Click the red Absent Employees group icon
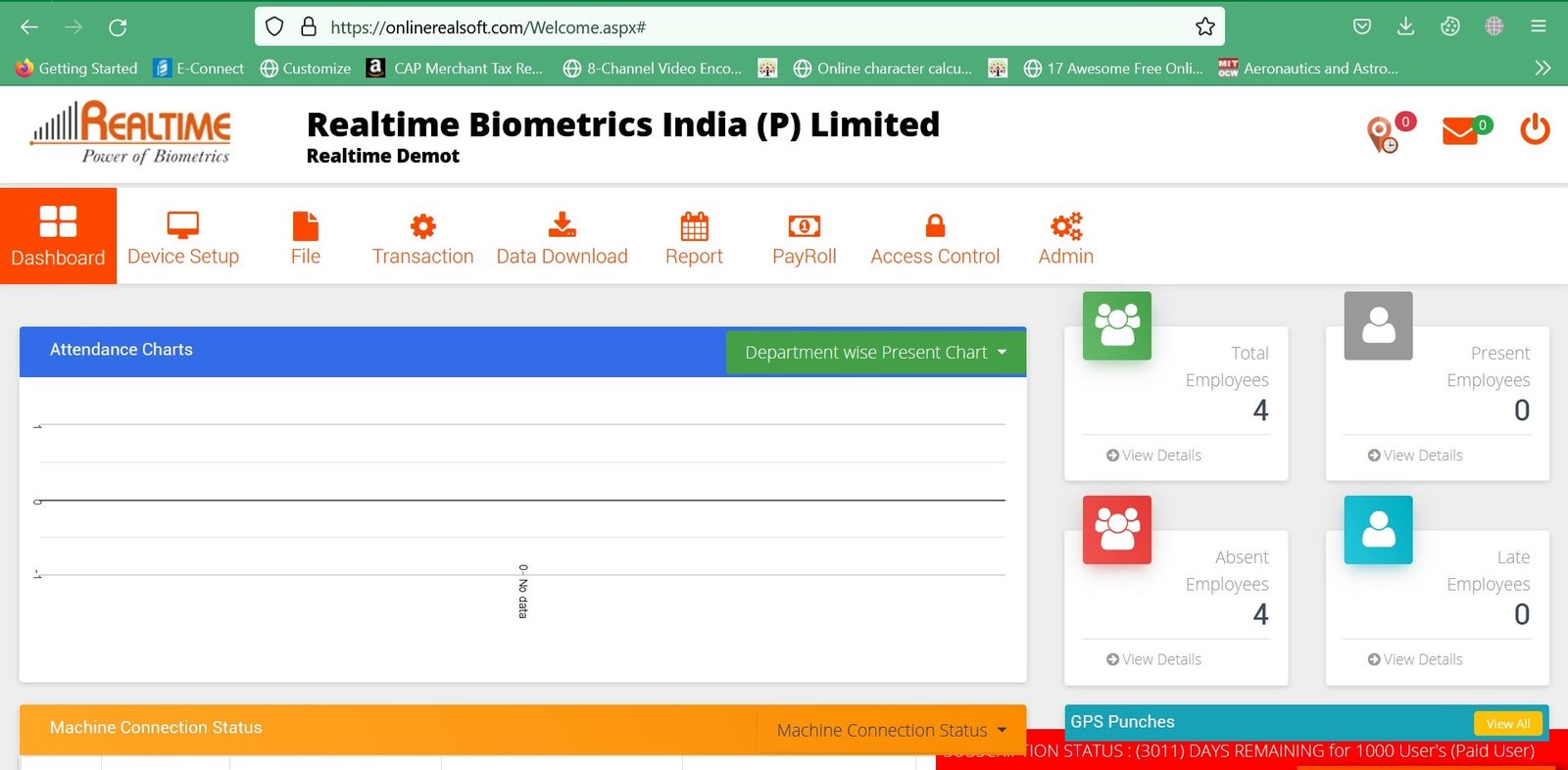 tap(1117, 530)
